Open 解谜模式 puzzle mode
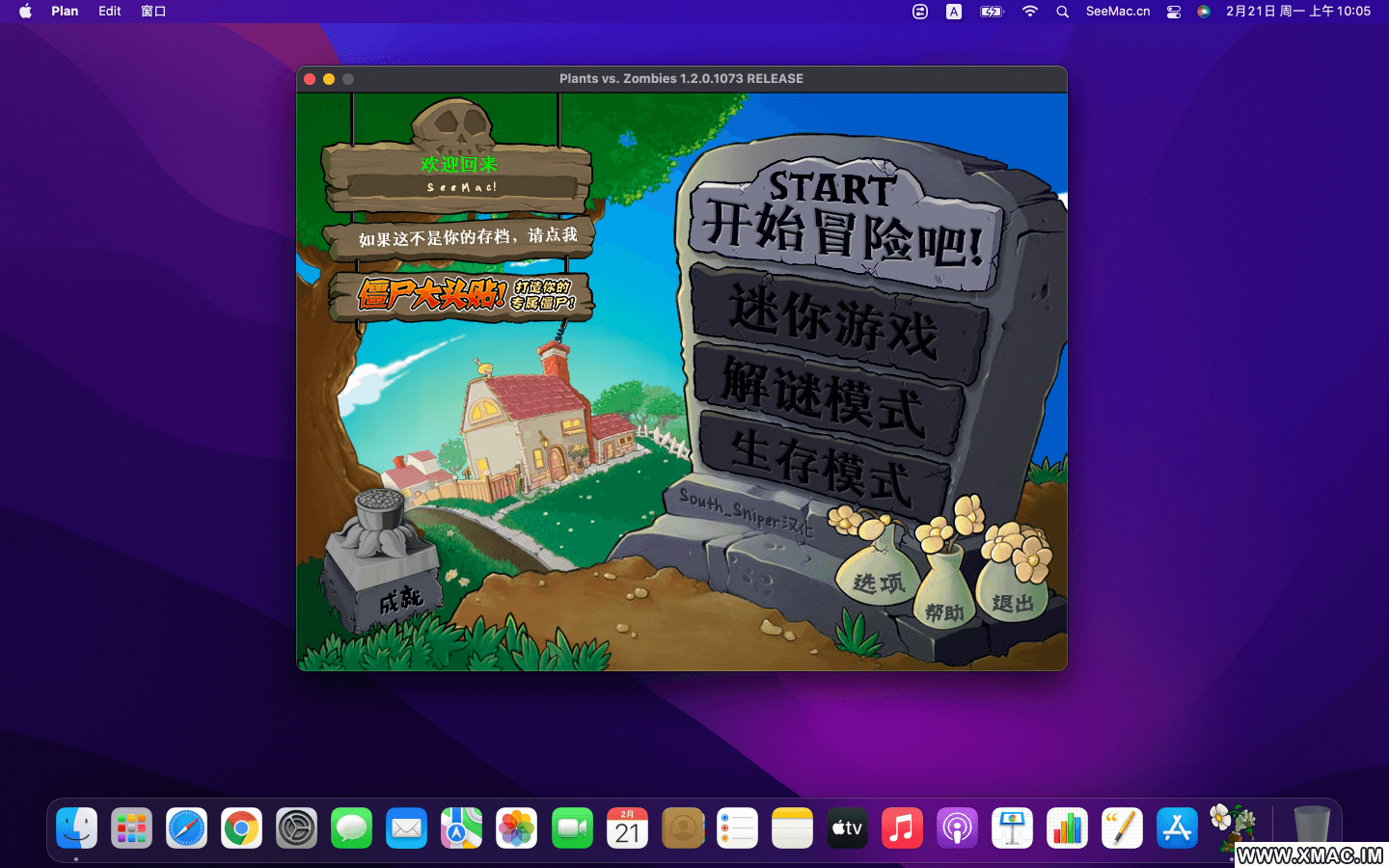Screen dimensions: 1389x868 pyautogui.click(x=825, y=396)
